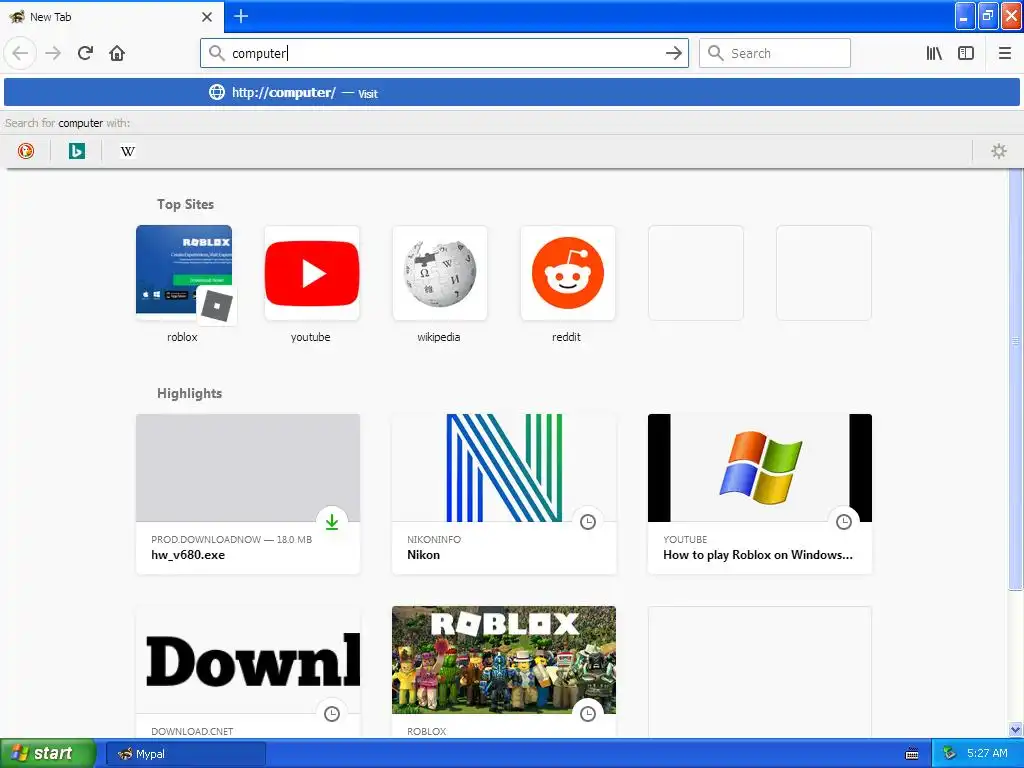Screen dimensions: 1024x768
Task: Open the wikipedia top site tile
Action: 440,273
